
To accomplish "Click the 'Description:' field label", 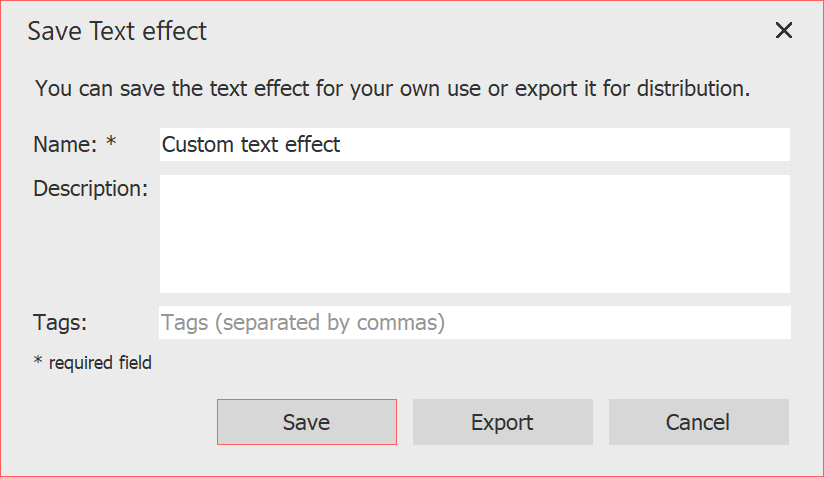I will (x=90, y=188).
